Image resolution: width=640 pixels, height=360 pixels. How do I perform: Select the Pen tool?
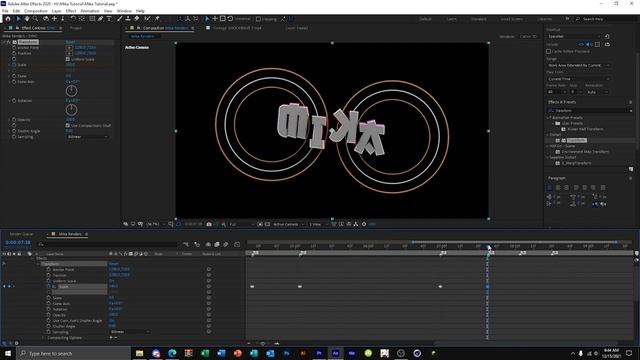(100, 19)
